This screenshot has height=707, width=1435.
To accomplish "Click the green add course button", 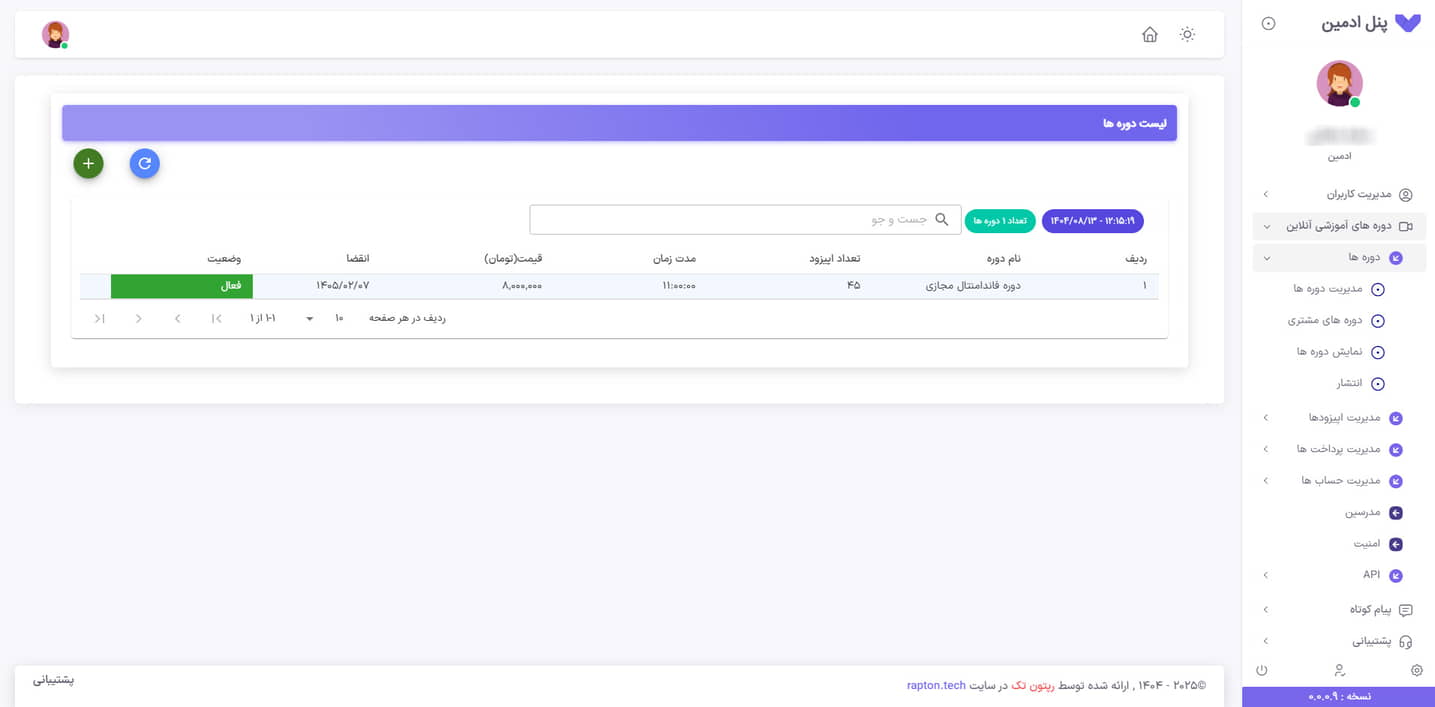I will (x=88, y=163).
